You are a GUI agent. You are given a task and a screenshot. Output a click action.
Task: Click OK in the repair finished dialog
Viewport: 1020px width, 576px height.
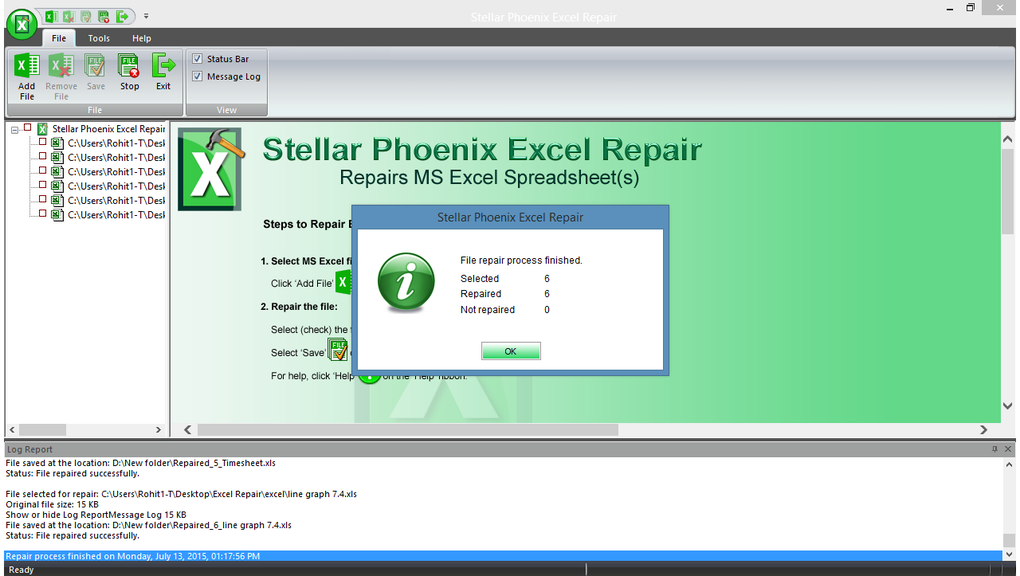tap(511, 351)
